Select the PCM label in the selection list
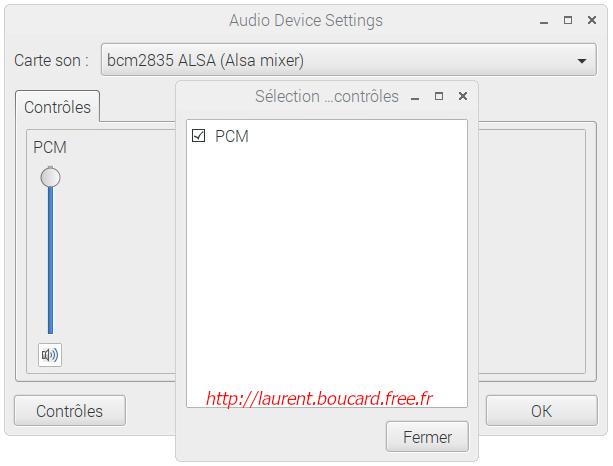613x466 pixels. click(x=232, y=136)
